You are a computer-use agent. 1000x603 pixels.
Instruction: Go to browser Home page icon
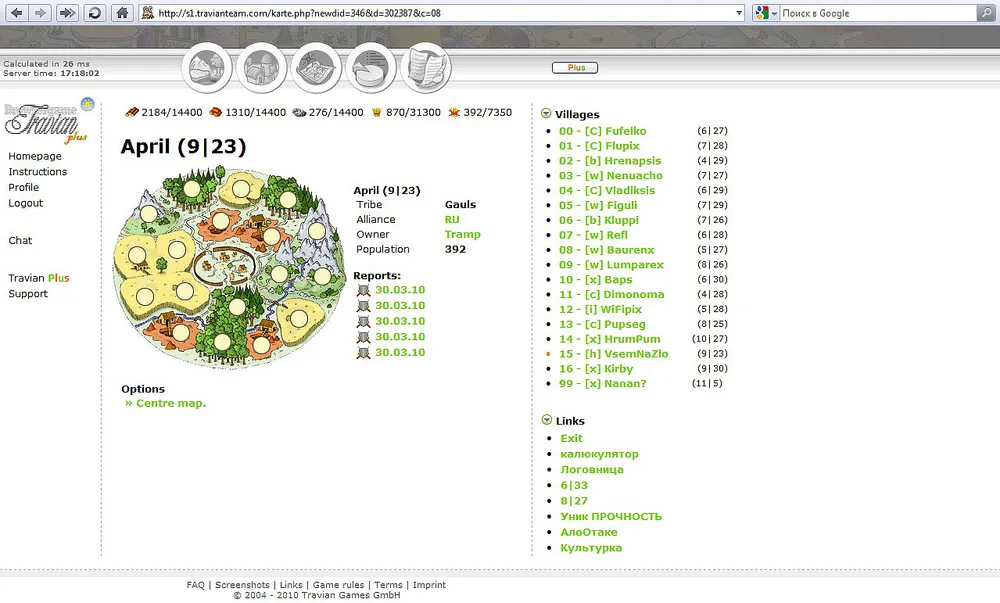[x=122, y=13]
